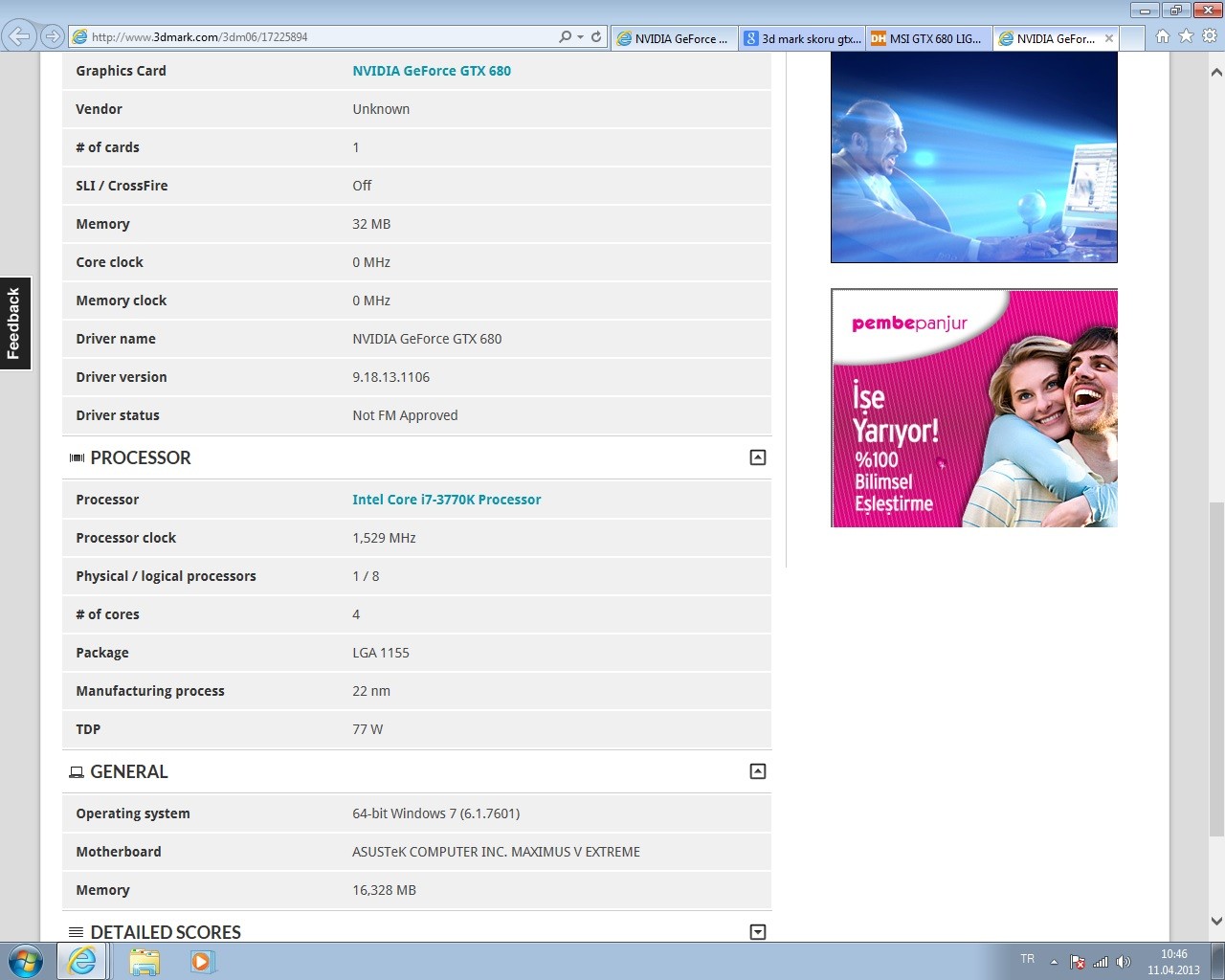
Task: Open the browser Home icon
Action: [1162, 36]
